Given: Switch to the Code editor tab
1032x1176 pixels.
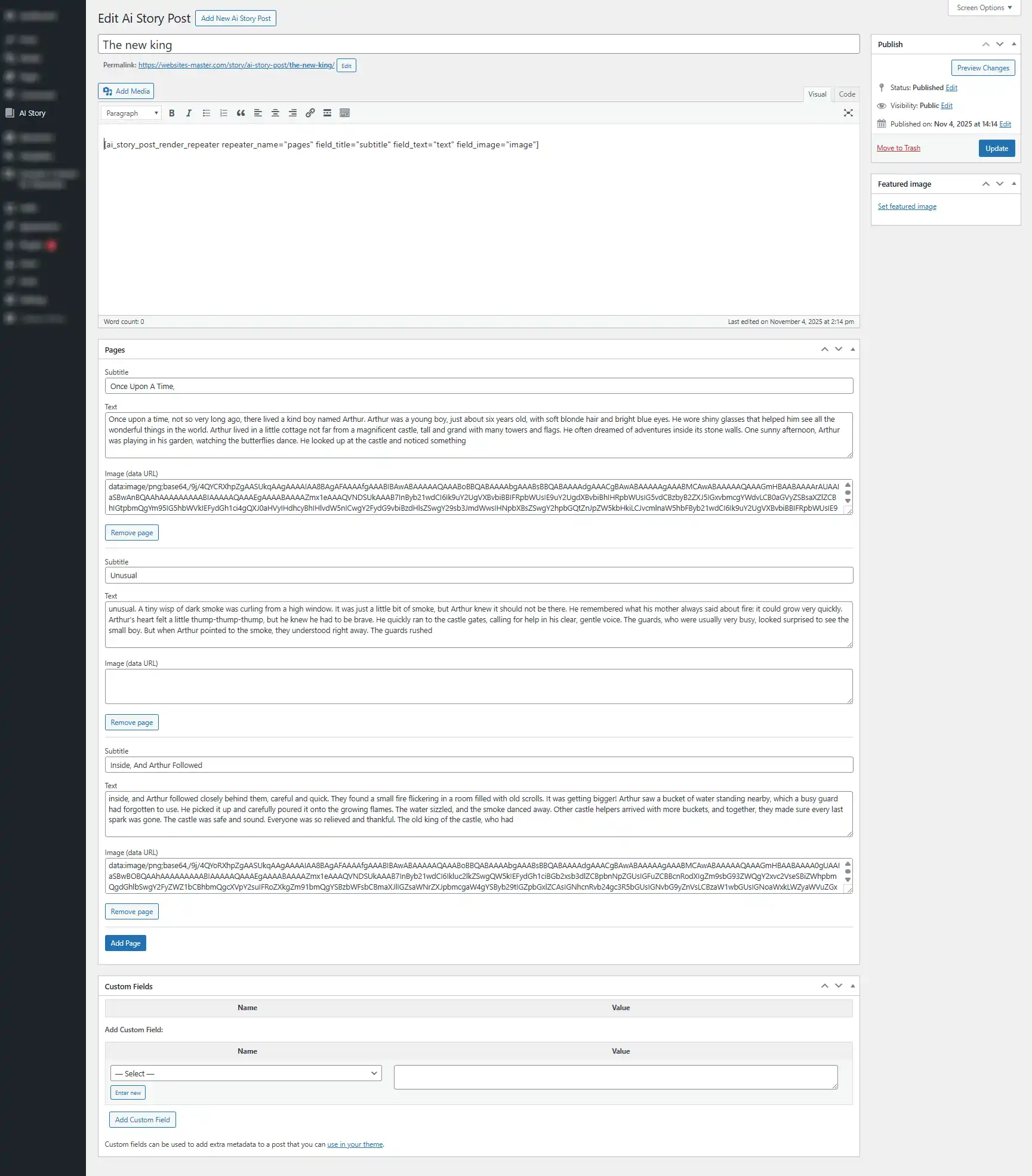Looking at the screenshot, I should (847, 94).
